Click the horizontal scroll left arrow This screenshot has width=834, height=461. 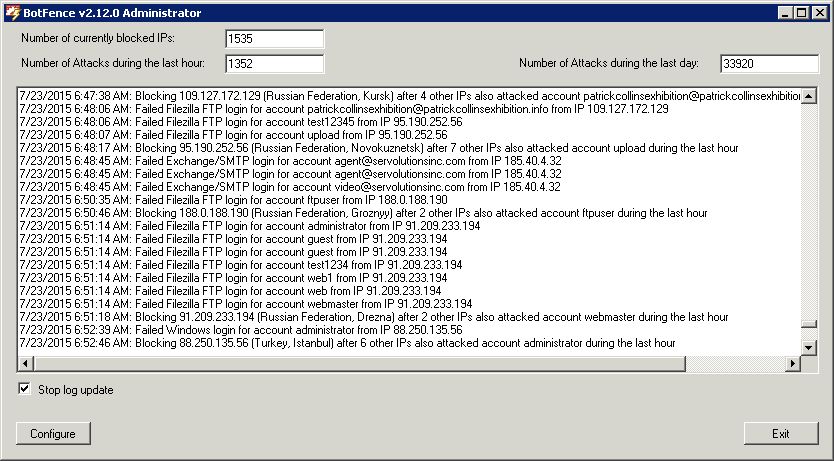[26, 363]
